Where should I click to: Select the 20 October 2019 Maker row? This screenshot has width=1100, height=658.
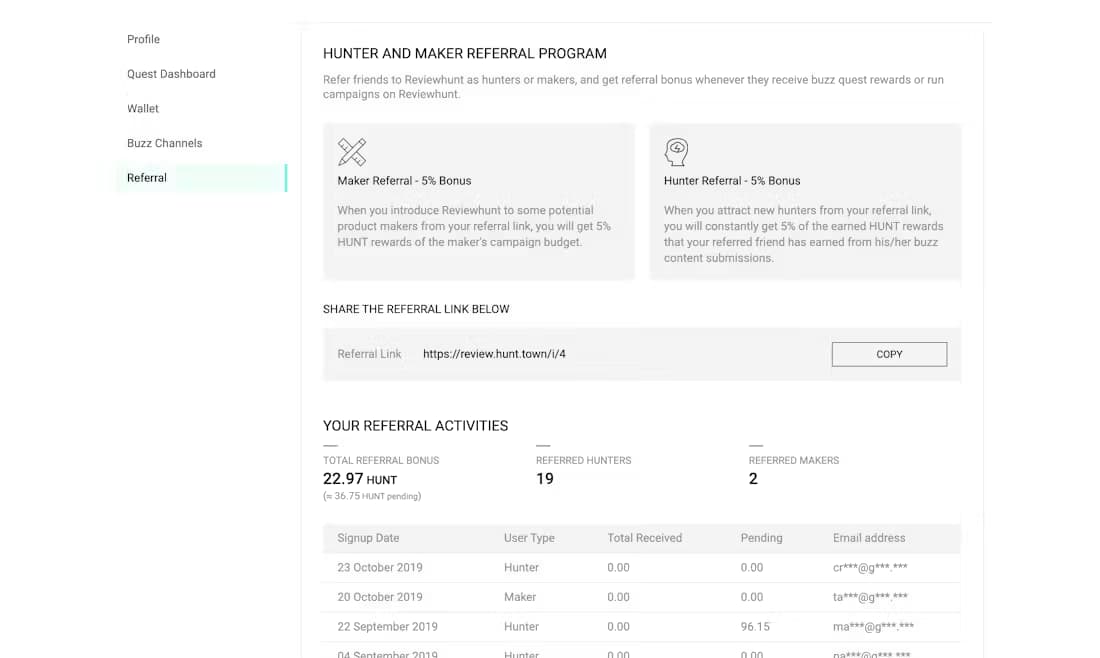point(641,597)
